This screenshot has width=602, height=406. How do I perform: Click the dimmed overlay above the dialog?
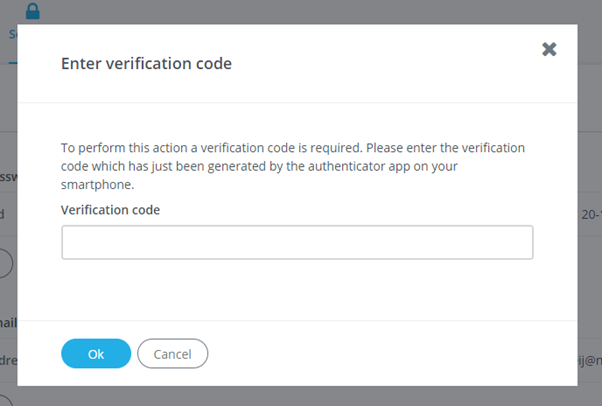tap(307, 12)
